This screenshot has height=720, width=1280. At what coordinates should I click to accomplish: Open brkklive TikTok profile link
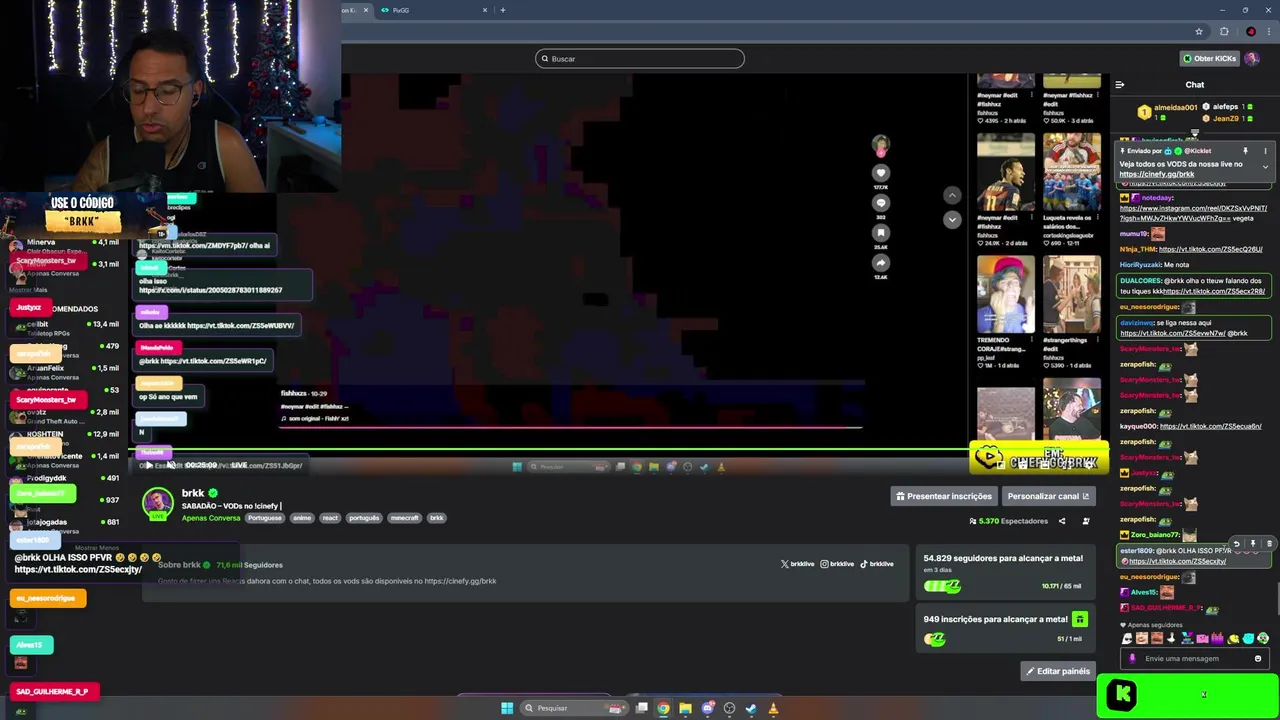tap(877, 564)
